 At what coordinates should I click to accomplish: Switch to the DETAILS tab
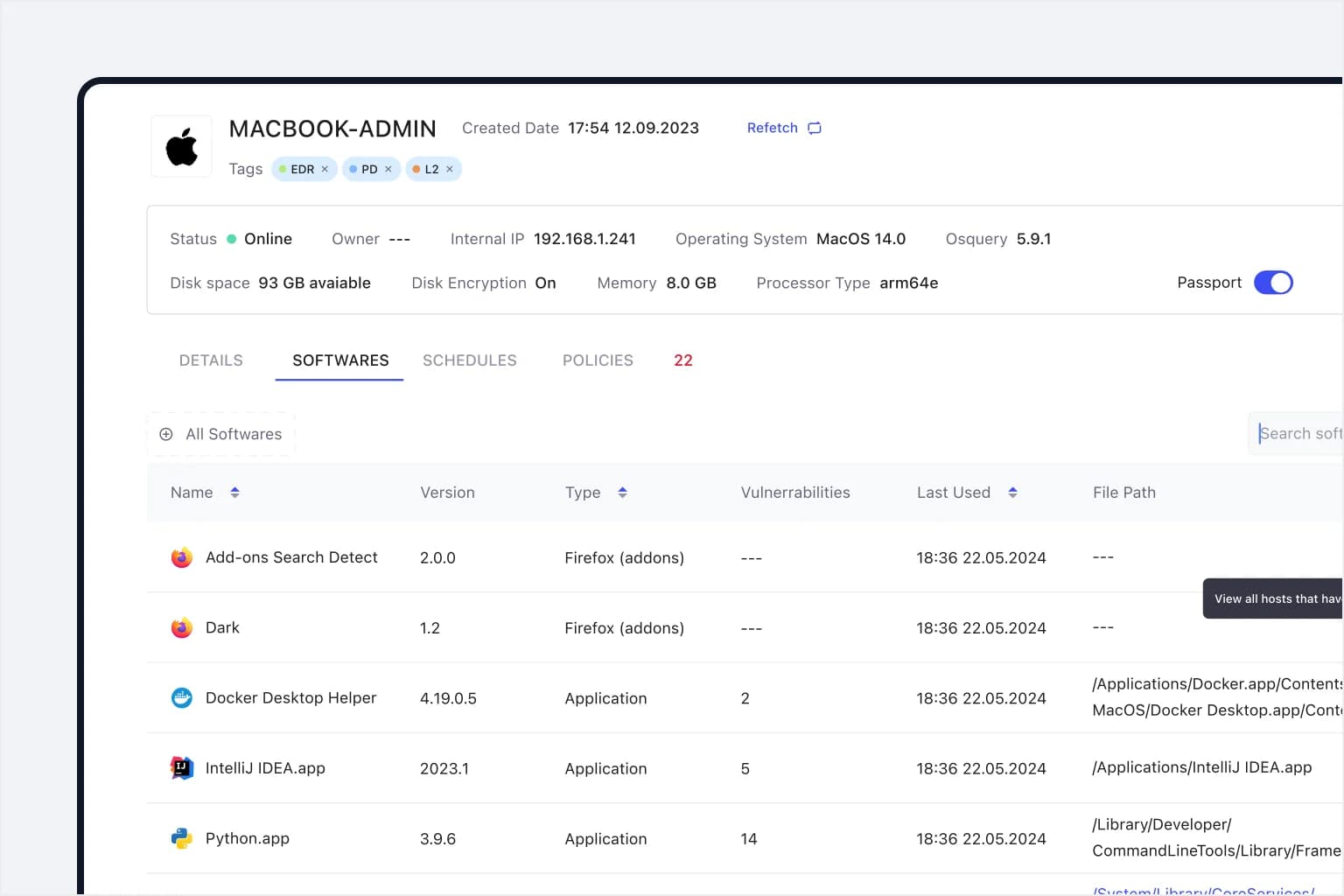[x=211, y=360]
